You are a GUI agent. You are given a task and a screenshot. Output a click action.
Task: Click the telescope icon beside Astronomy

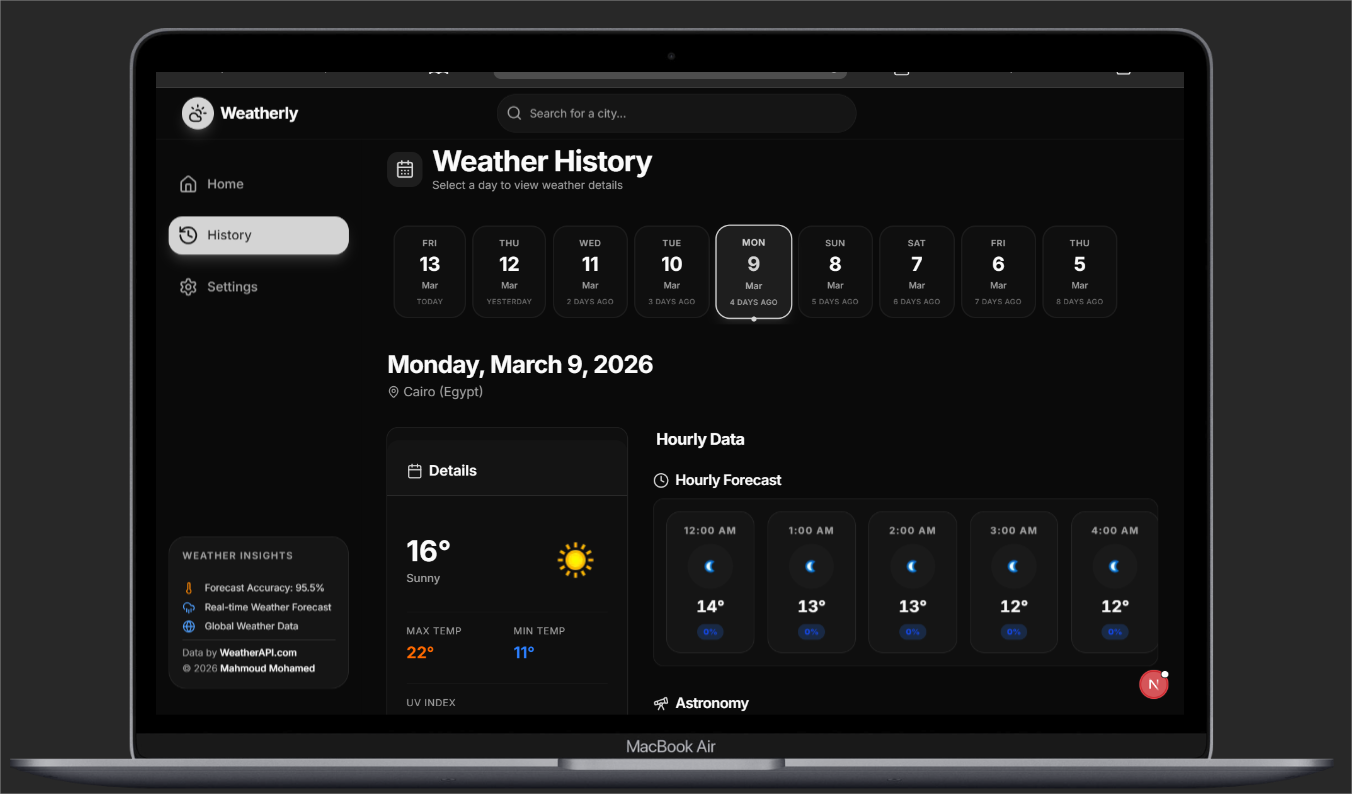[x=661, y=704]
